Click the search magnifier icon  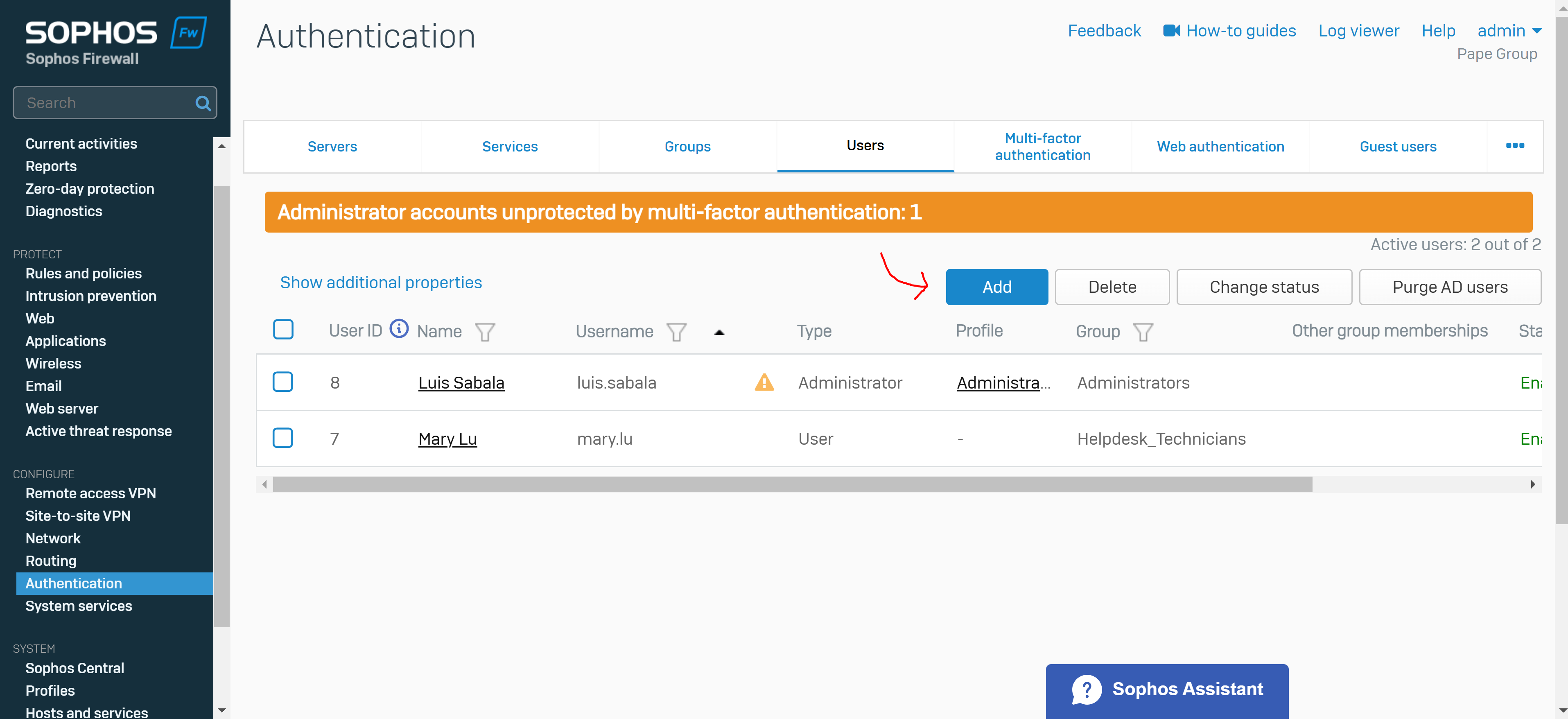pos(203,103)
